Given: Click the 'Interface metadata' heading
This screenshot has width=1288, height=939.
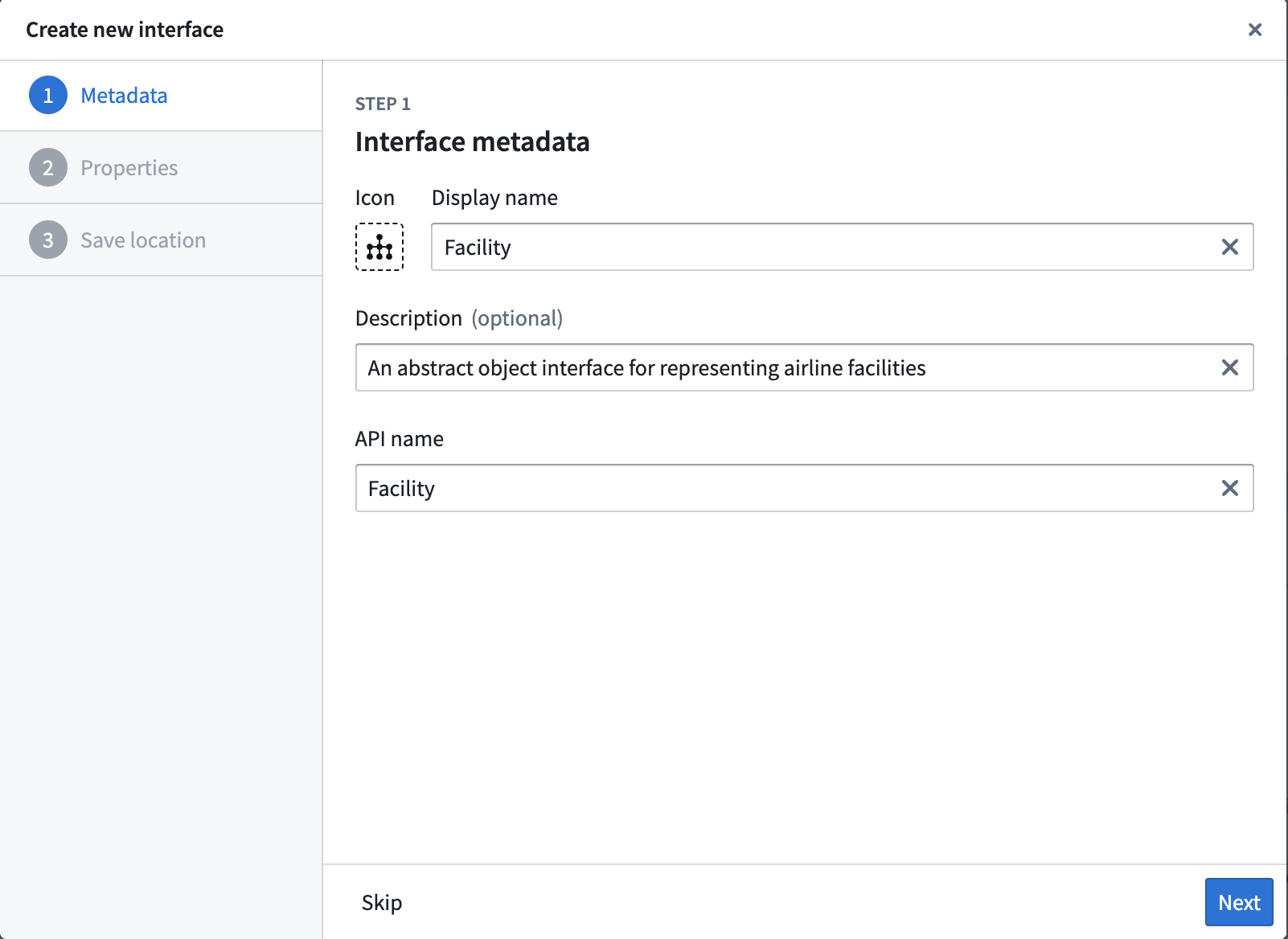Looking at the screenshot, I should pyautogui.click(x=473, y=141).
